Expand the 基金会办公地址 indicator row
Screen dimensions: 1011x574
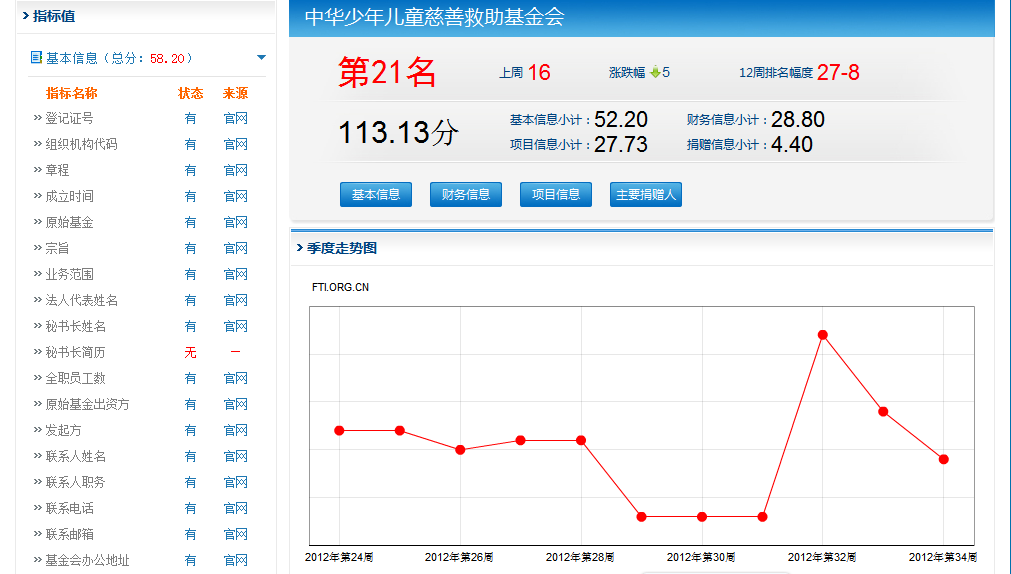[81, 560]
